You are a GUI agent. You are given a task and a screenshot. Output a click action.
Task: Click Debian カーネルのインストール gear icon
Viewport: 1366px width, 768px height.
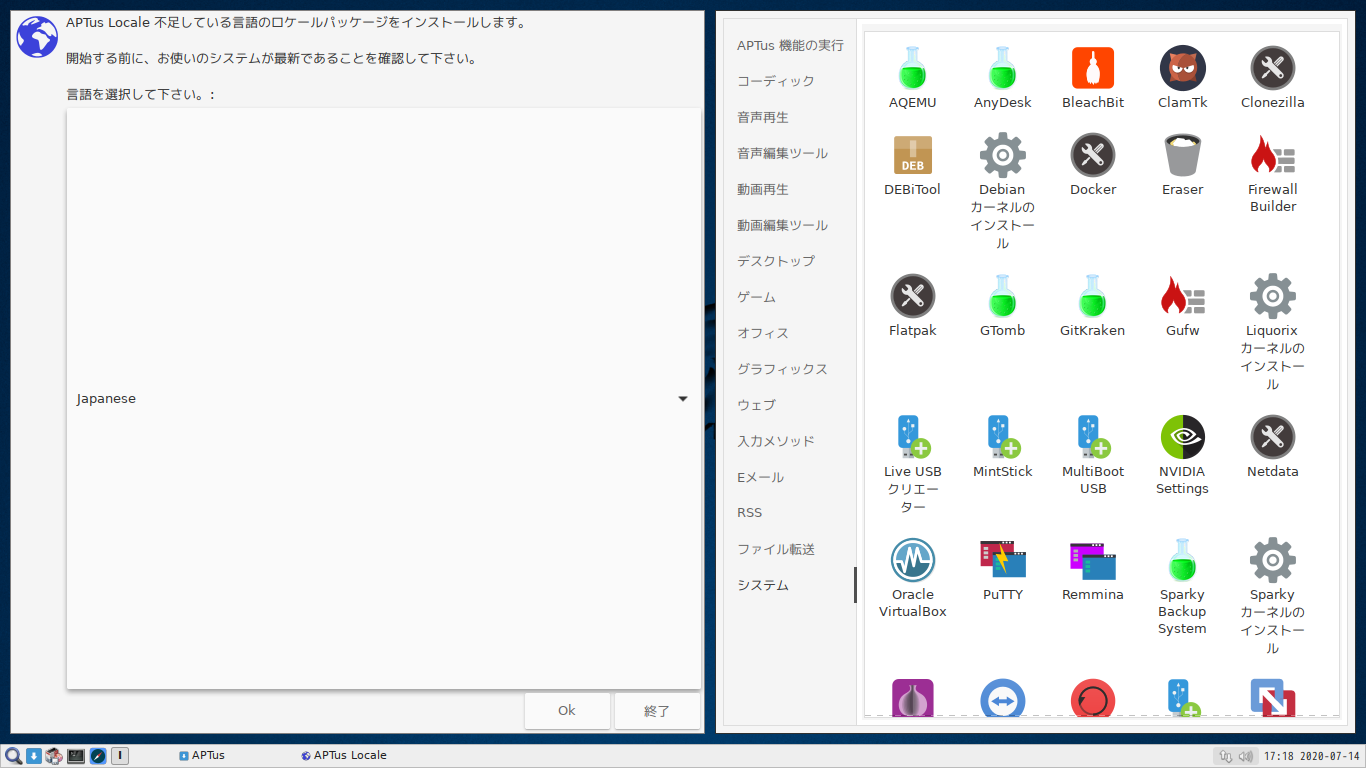1002,155
